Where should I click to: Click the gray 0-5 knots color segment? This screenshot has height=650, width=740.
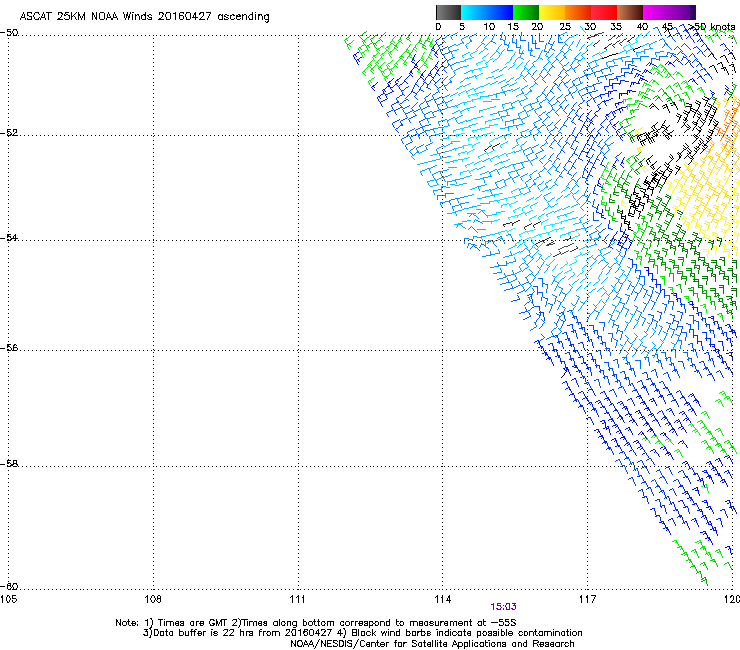pos(448,12)
